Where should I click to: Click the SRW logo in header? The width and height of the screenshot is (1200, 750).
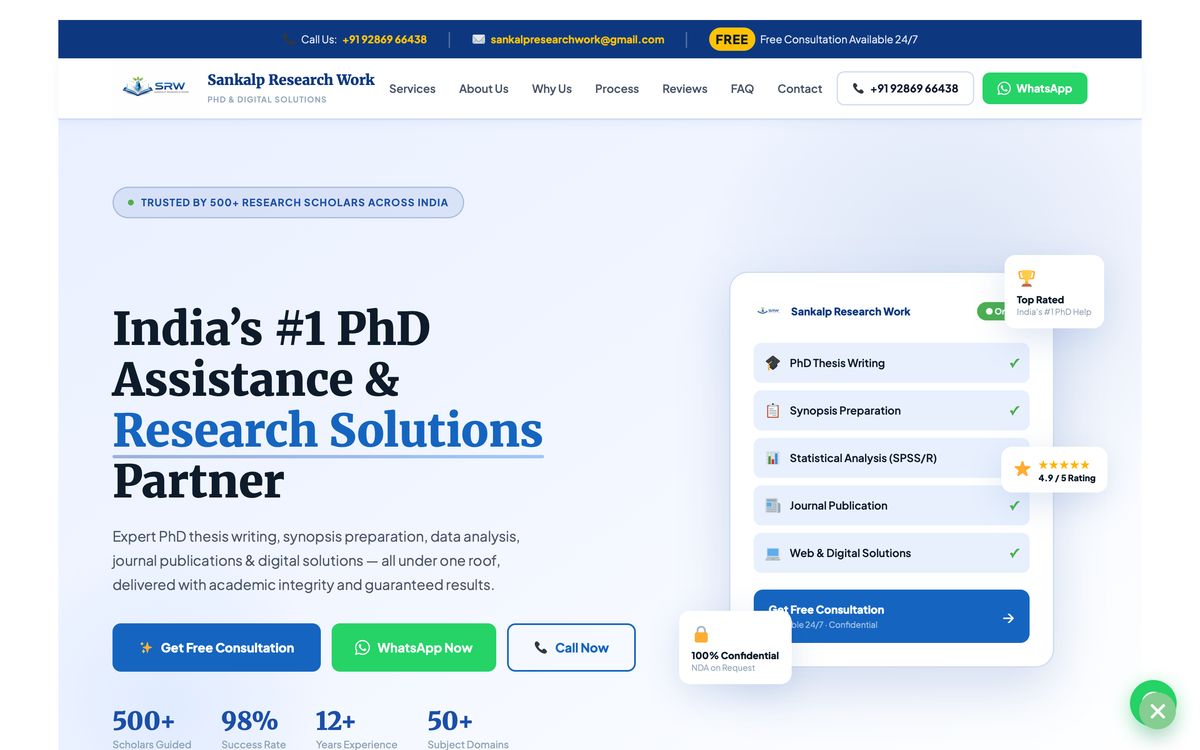click(155, 88)
